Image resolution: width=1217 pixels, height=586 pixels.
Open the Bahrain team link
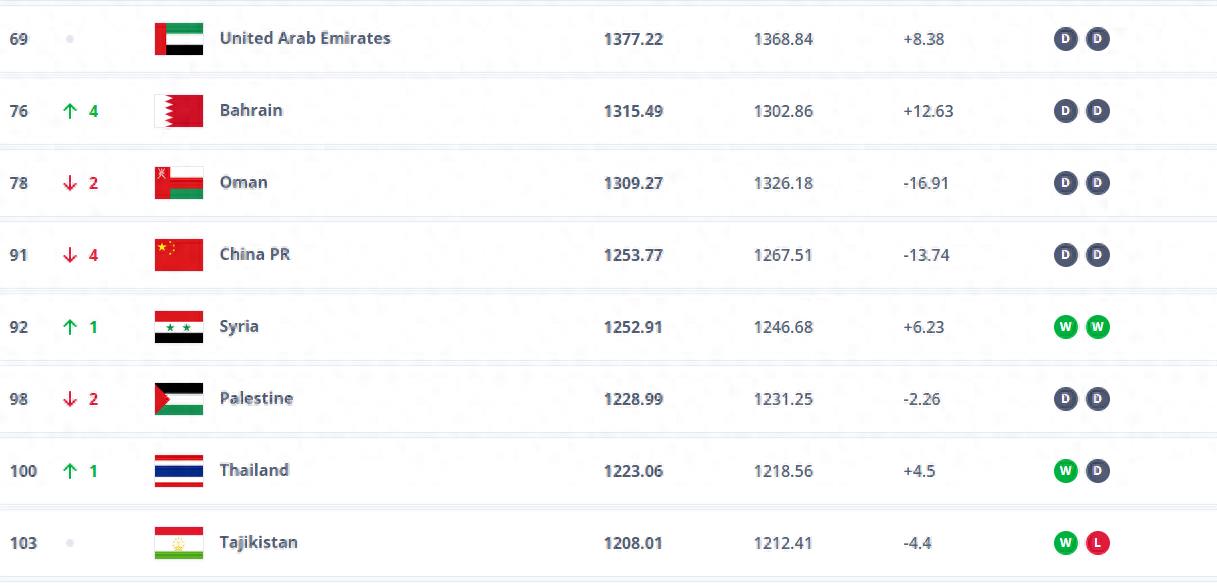[x=251, y=111]
